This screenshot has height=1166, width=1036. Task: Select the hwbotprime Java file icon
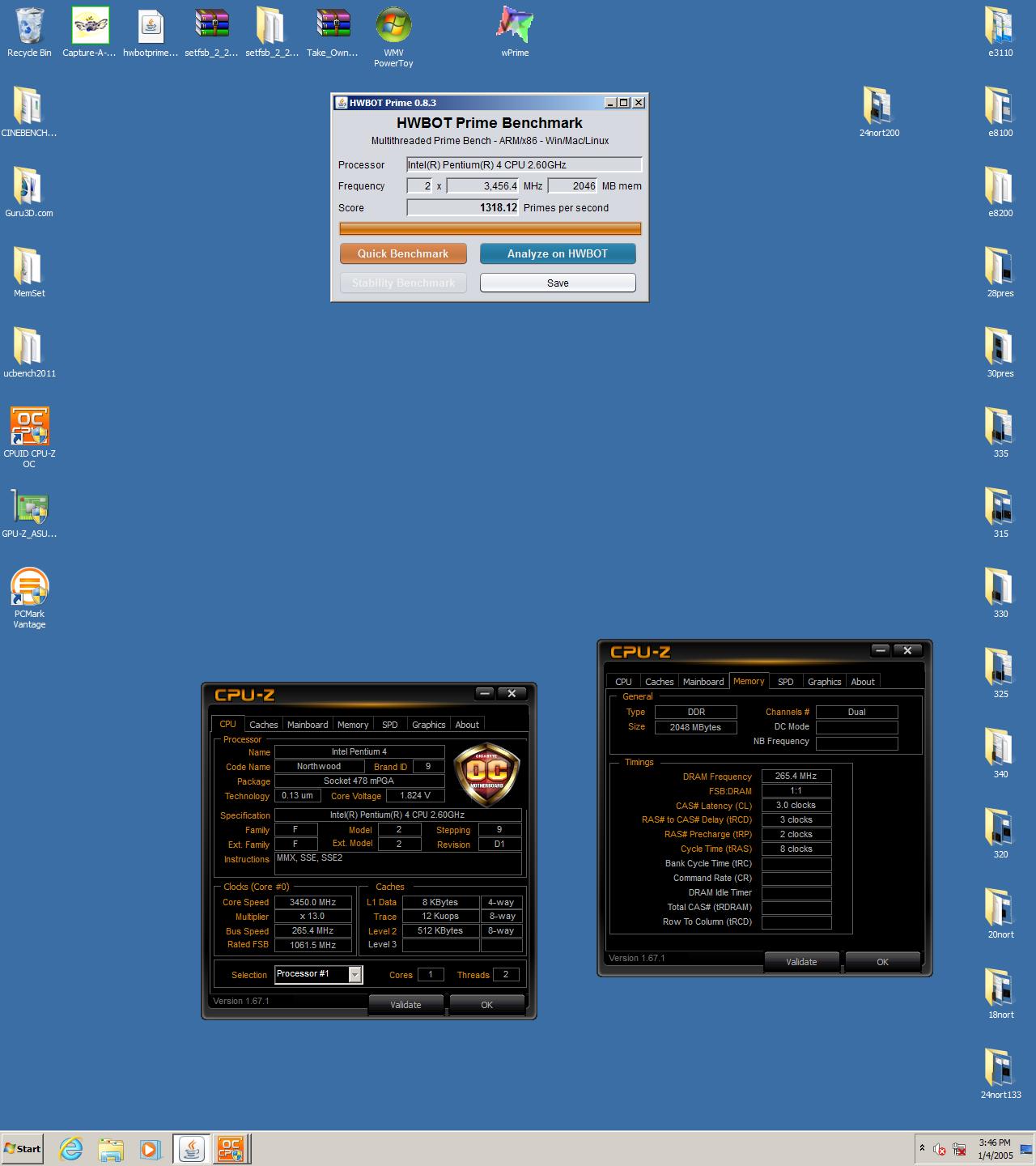click(151, 32)
